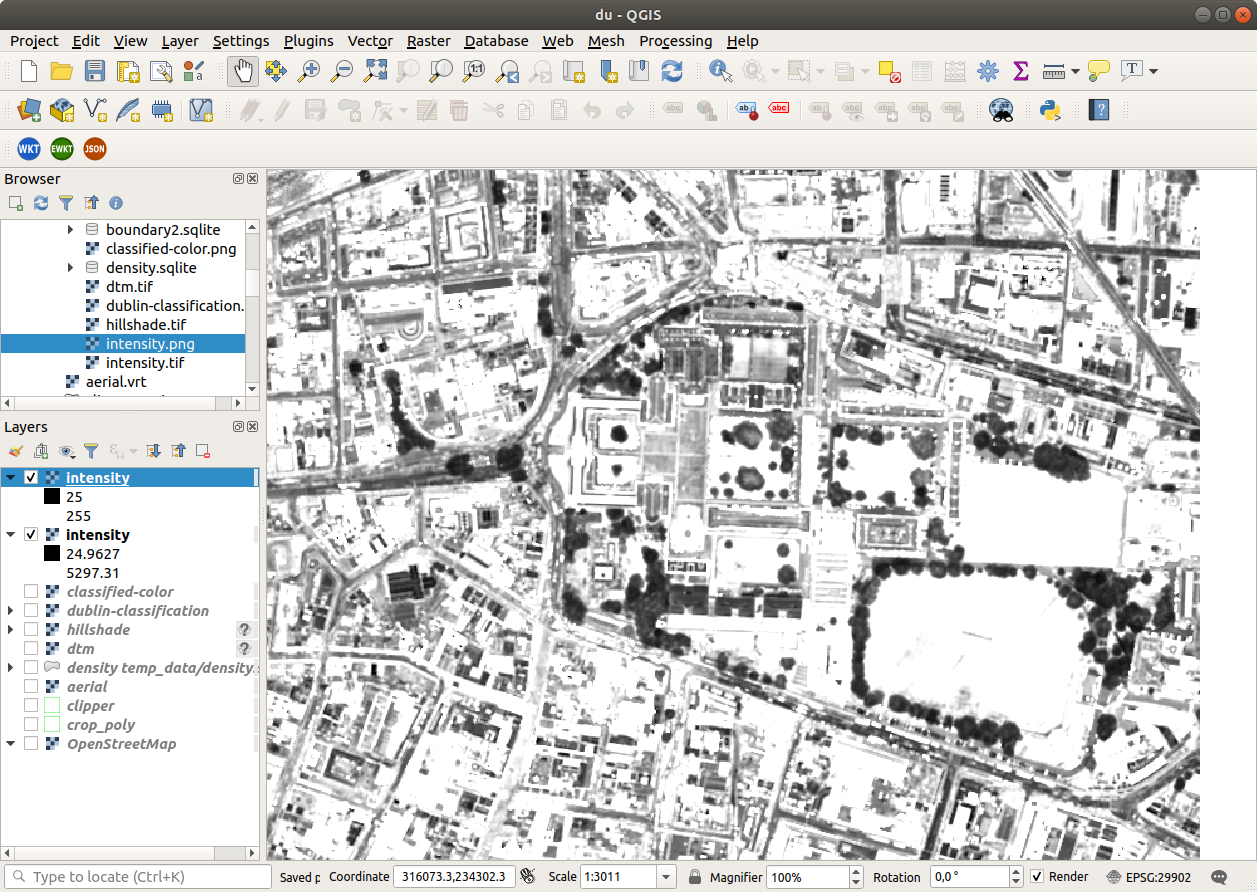The image size is (1257, 892).
Task: Select the Identify Features tool
Action: [718, 71]
